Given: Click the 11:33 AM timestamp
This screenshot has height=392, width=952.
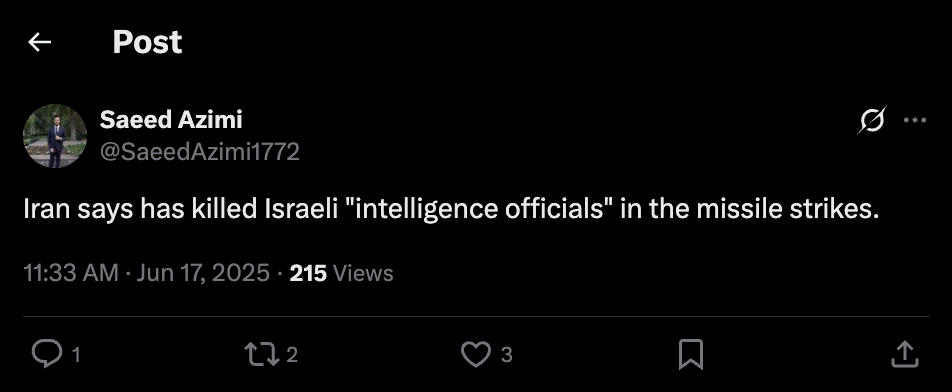Looking at the screenshot, I should pos(71,273).
